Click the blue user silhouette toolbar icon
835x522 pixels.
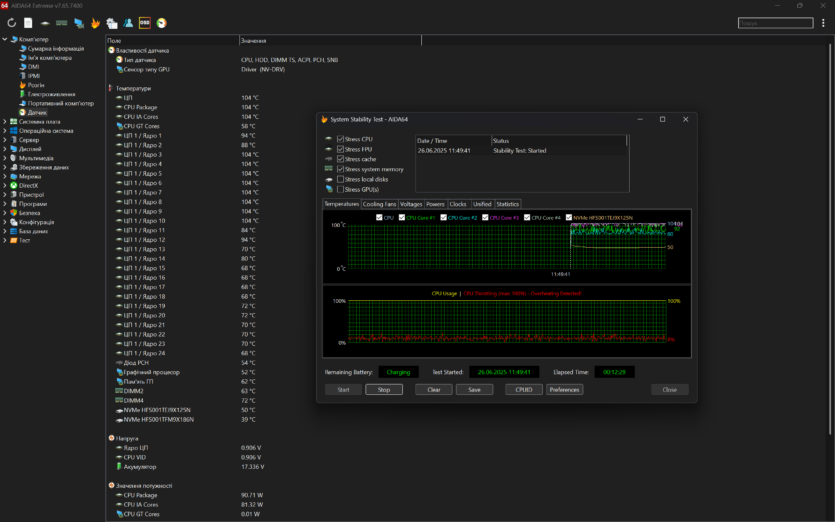128,23
